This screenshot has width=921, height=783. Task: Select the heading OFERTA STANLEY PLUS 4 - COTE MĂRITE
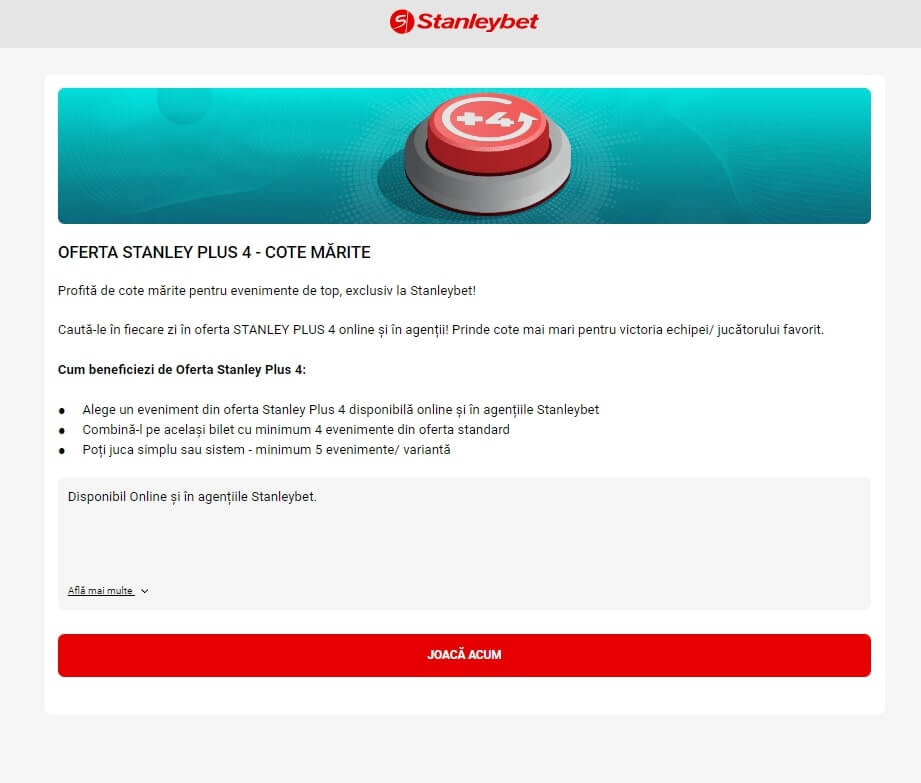pyautogui.click(x=214, y=252)
